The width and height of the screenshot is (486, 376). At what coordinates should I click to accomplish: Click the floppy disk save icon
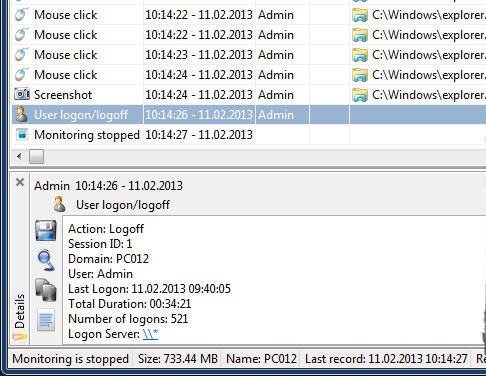pyautogui.click(x=46, y=230)
